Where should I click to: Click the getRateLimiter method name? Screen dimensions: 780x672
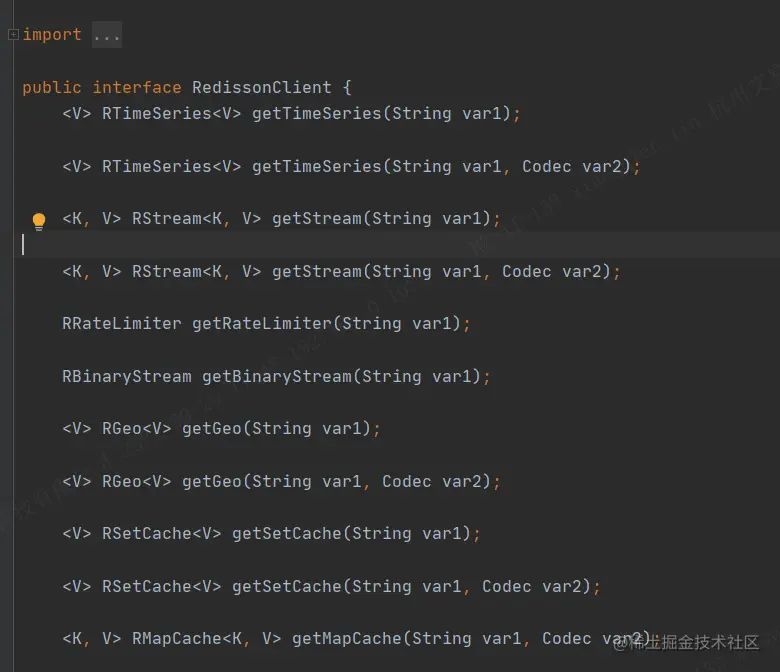click(262, 324)
